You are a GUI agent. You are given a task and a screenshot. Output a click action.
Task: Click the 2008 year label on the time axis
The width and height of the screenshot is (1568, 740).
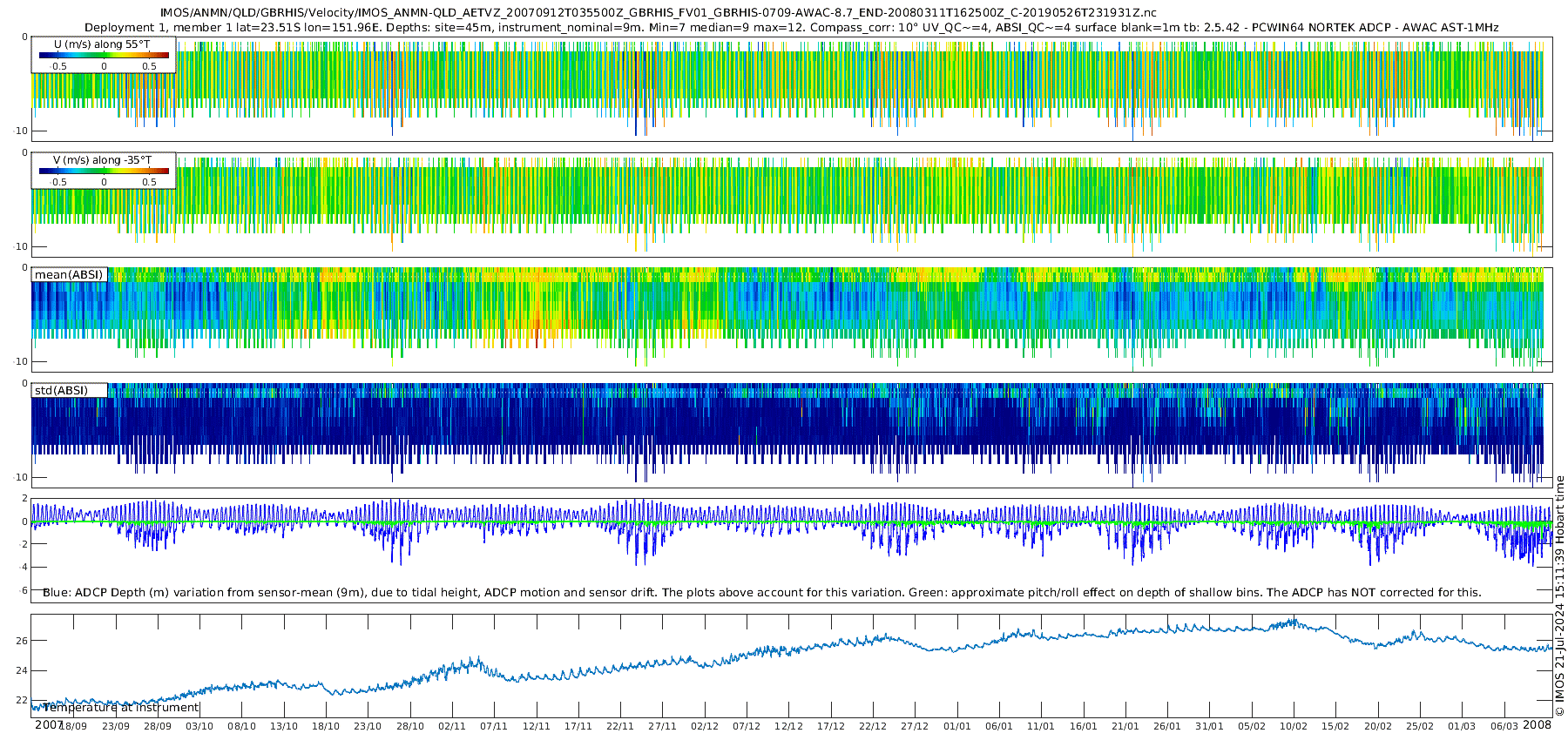[1537, 725]
